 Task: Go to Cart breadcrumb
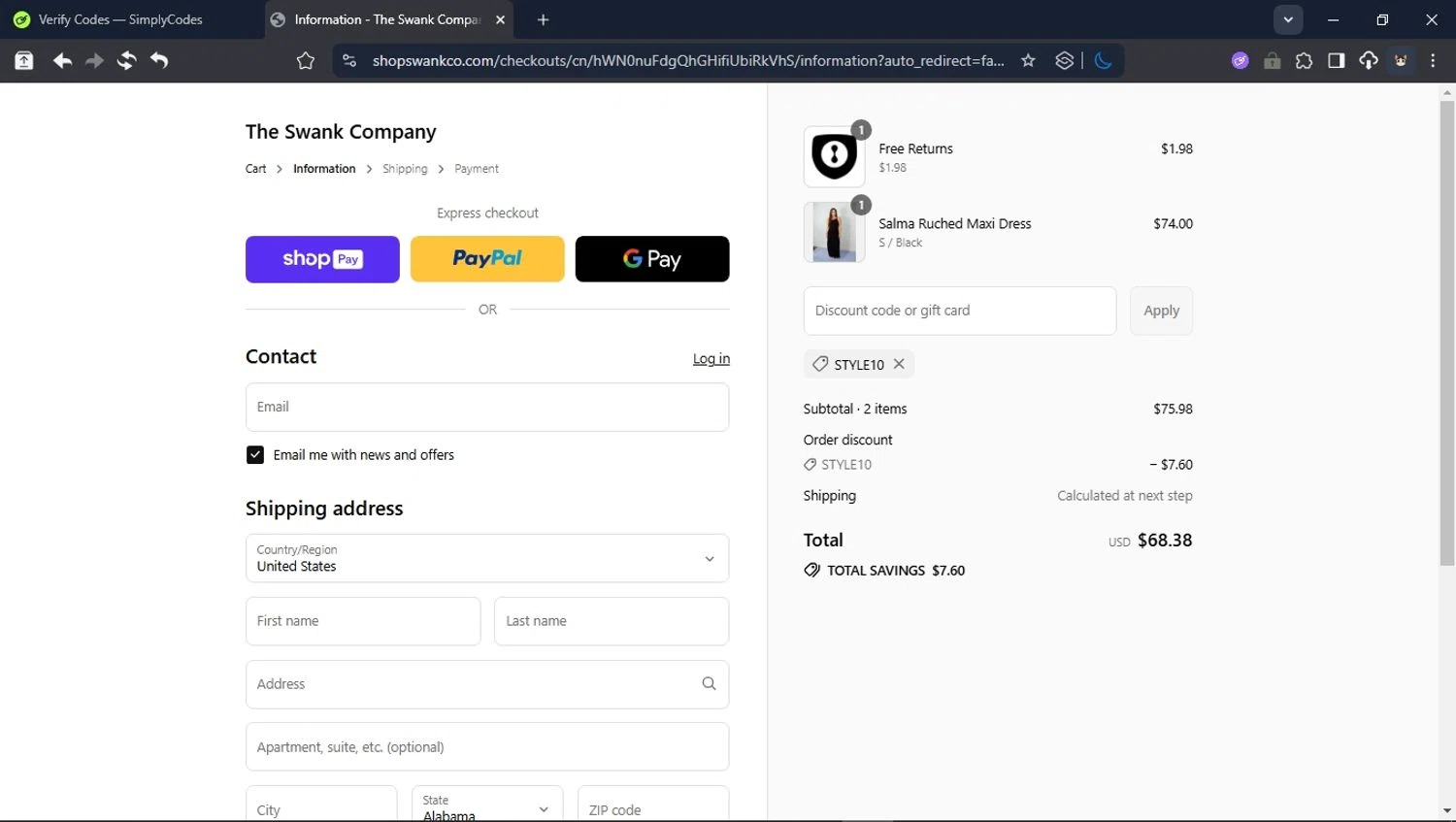pos(255,169)
